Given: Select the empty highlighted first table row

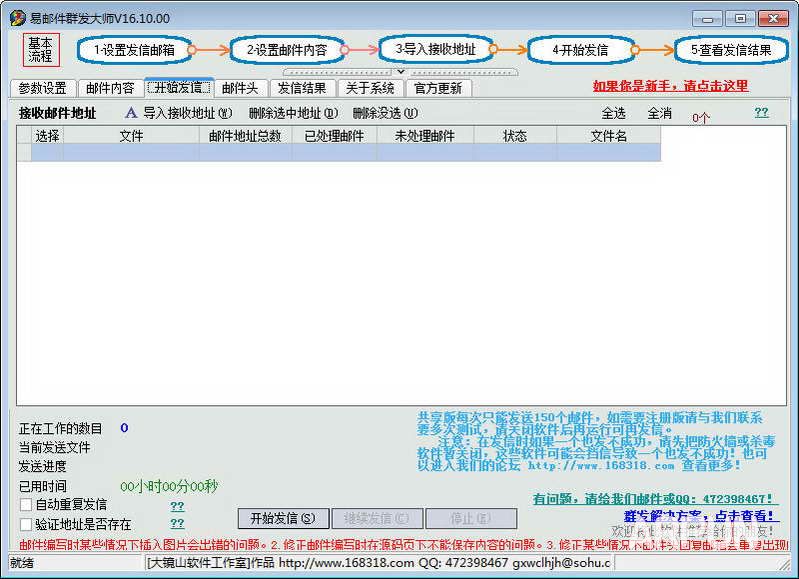Looking at the screenshot, I should 339,152.
